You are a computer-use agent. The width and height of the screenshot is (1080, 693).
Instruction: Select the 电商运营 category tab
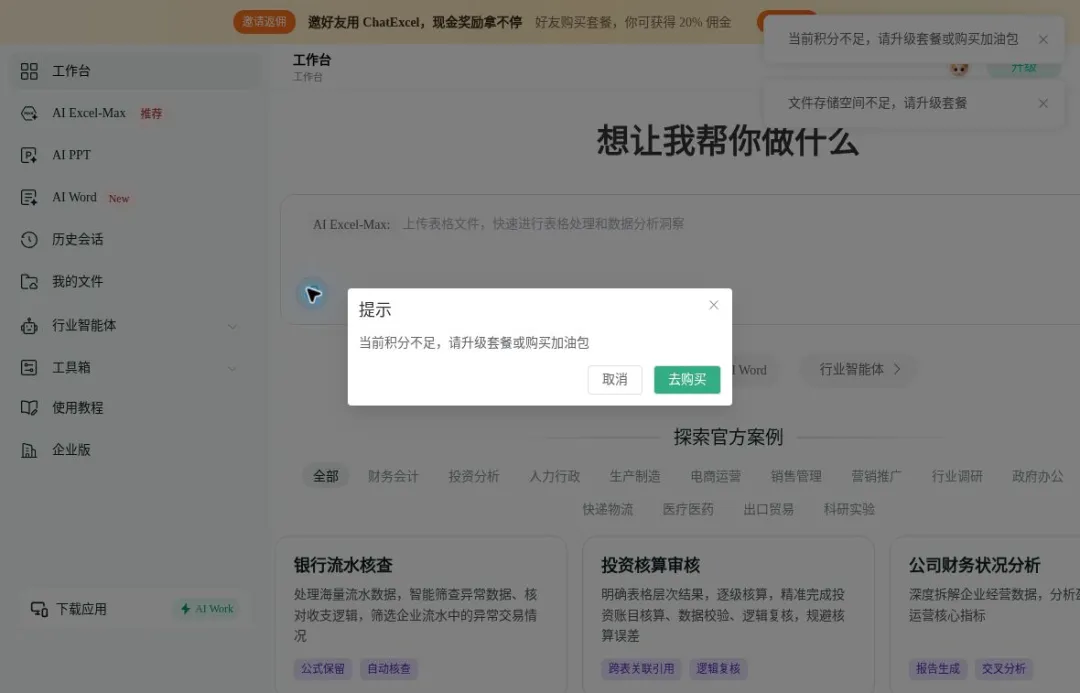point(716,476)
